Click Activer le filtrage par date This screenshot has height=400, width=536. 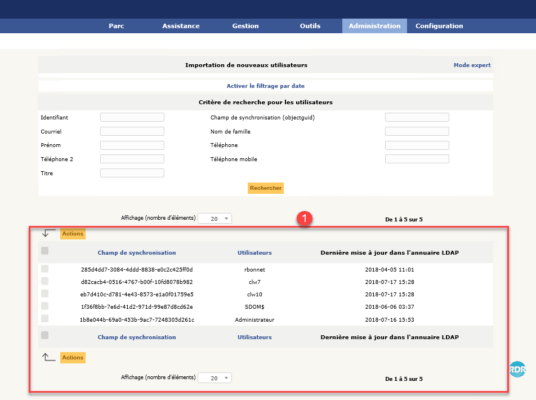coord(266,86)
